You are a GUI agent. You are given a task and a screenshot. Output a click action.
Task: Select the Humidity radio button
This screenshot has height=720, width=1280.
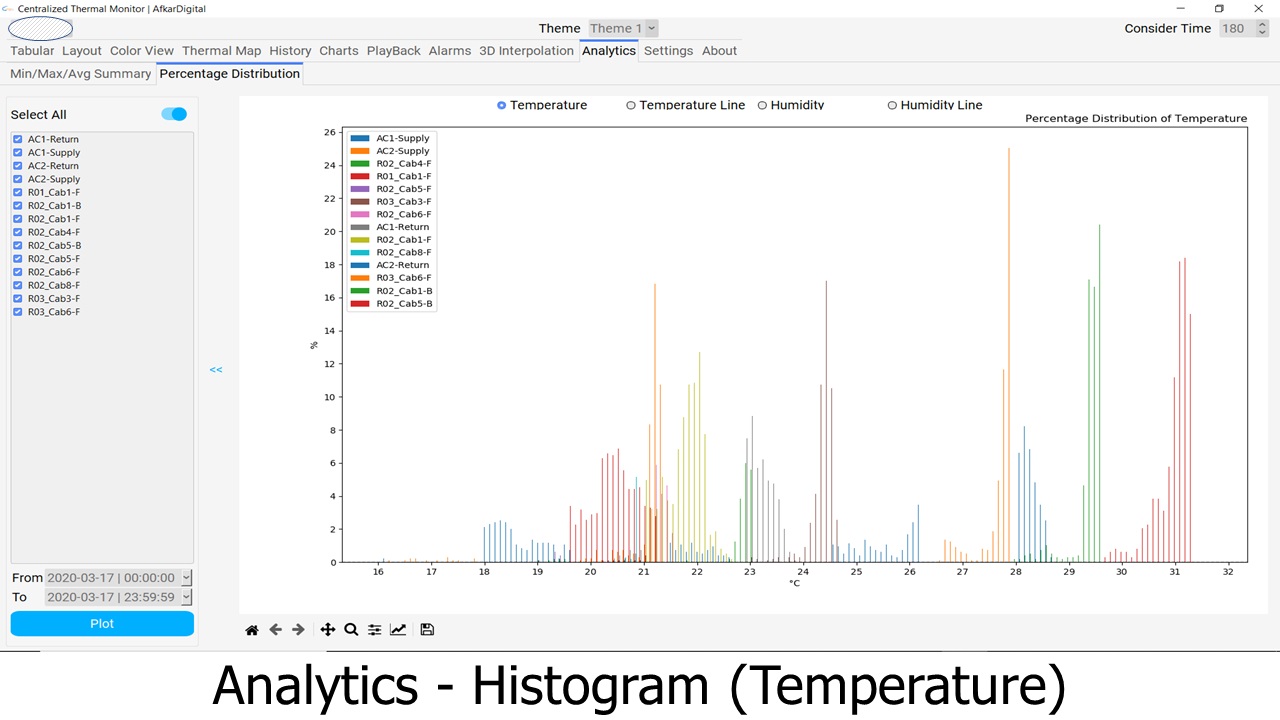pyautogui.click(x=762, y=105)
